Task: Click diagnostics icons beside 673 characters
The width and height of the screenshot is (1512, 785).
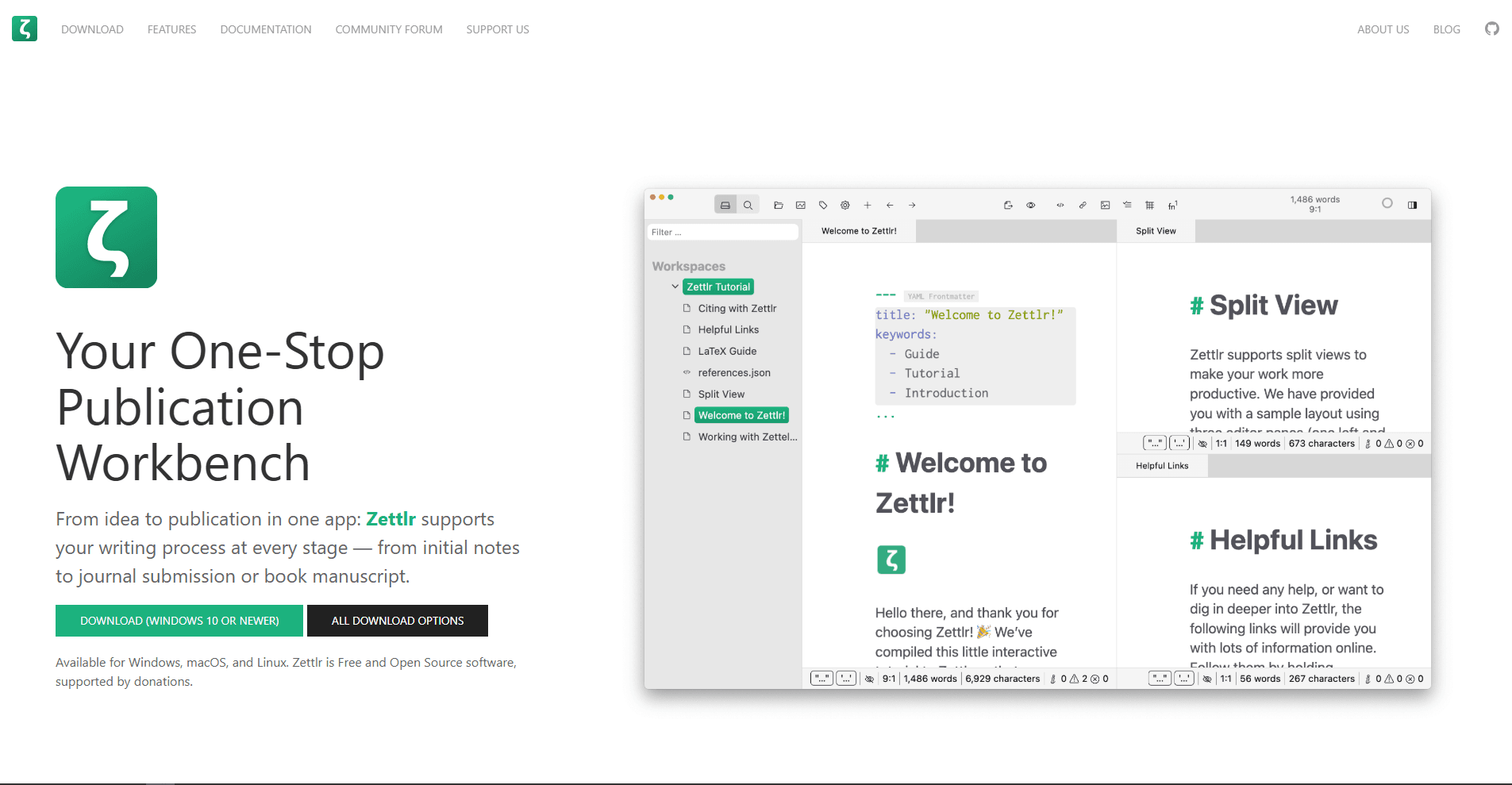Action: click(x=1394, y=444)
